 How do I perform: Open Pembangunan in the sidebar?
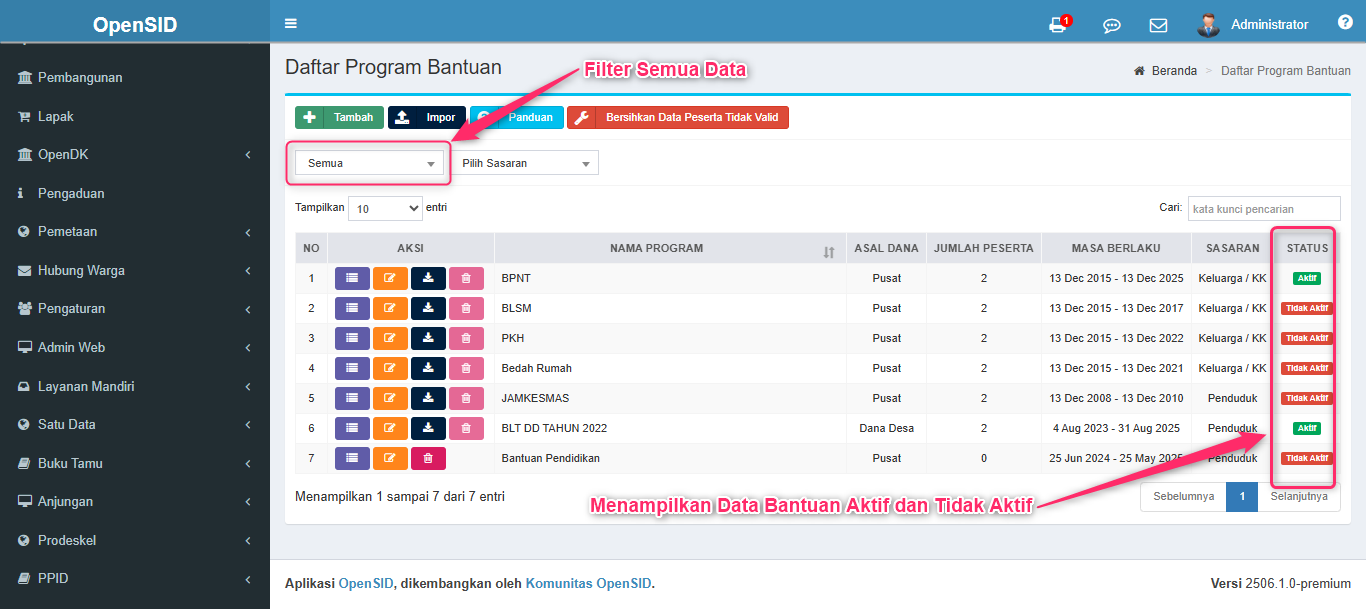click(x=135, y=78)
